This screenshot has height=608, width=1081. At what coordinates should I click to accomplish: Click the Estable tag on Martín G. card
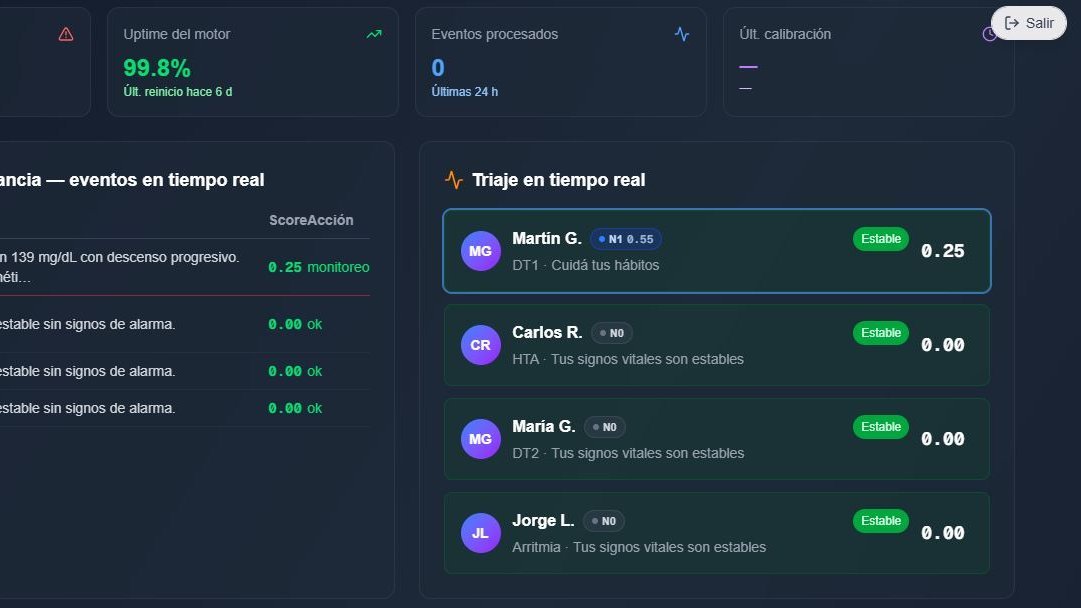tap(880, 239)
